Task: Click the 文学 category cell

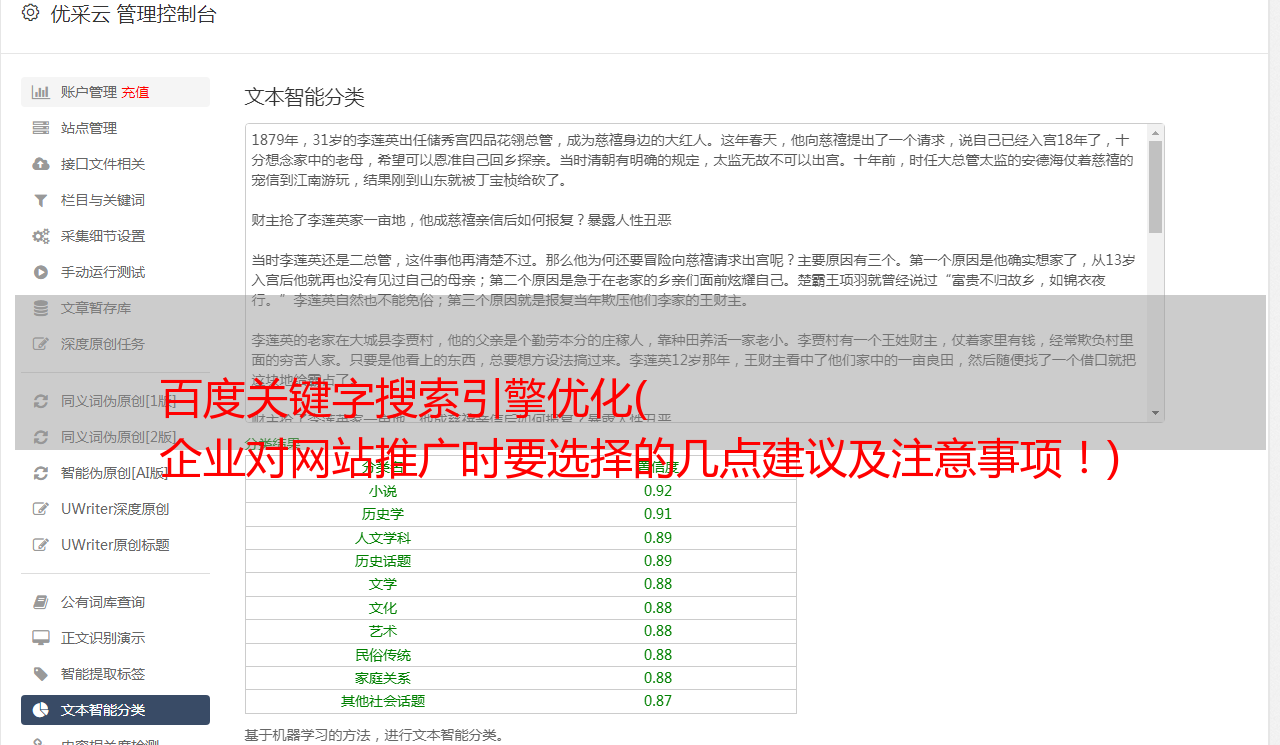Action: 383,584
